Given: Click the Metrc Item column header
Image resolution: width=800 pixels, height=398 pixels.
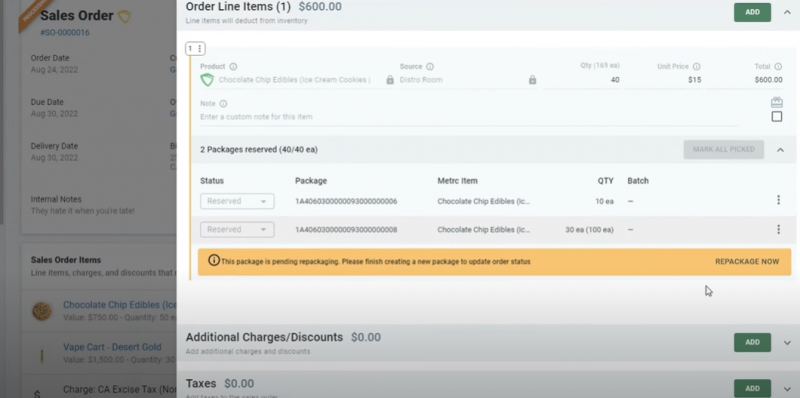Looking at the screenshot, I should tap(457, 181).
